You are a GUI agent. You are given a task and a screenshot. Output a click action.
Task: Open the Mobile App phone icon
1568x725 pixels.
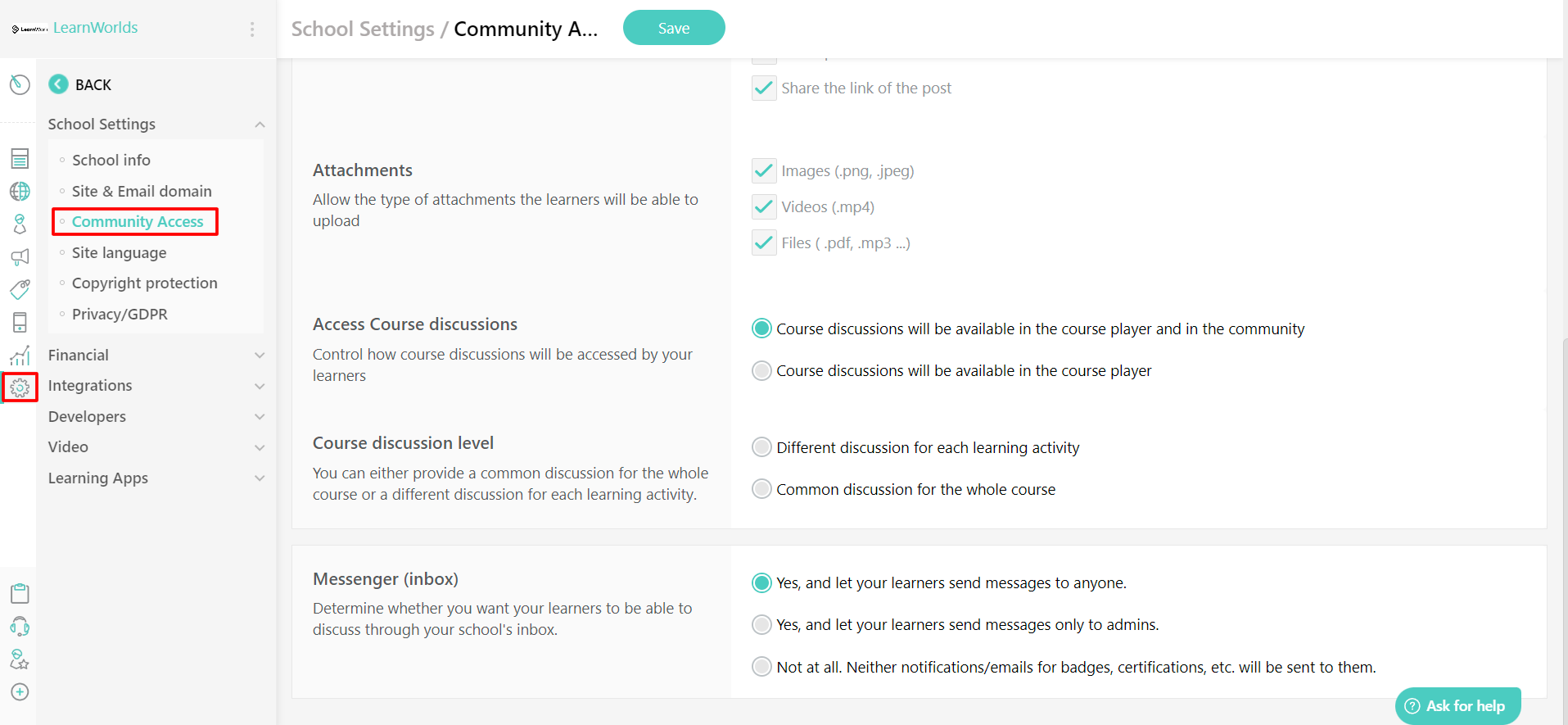click(20, 322)
